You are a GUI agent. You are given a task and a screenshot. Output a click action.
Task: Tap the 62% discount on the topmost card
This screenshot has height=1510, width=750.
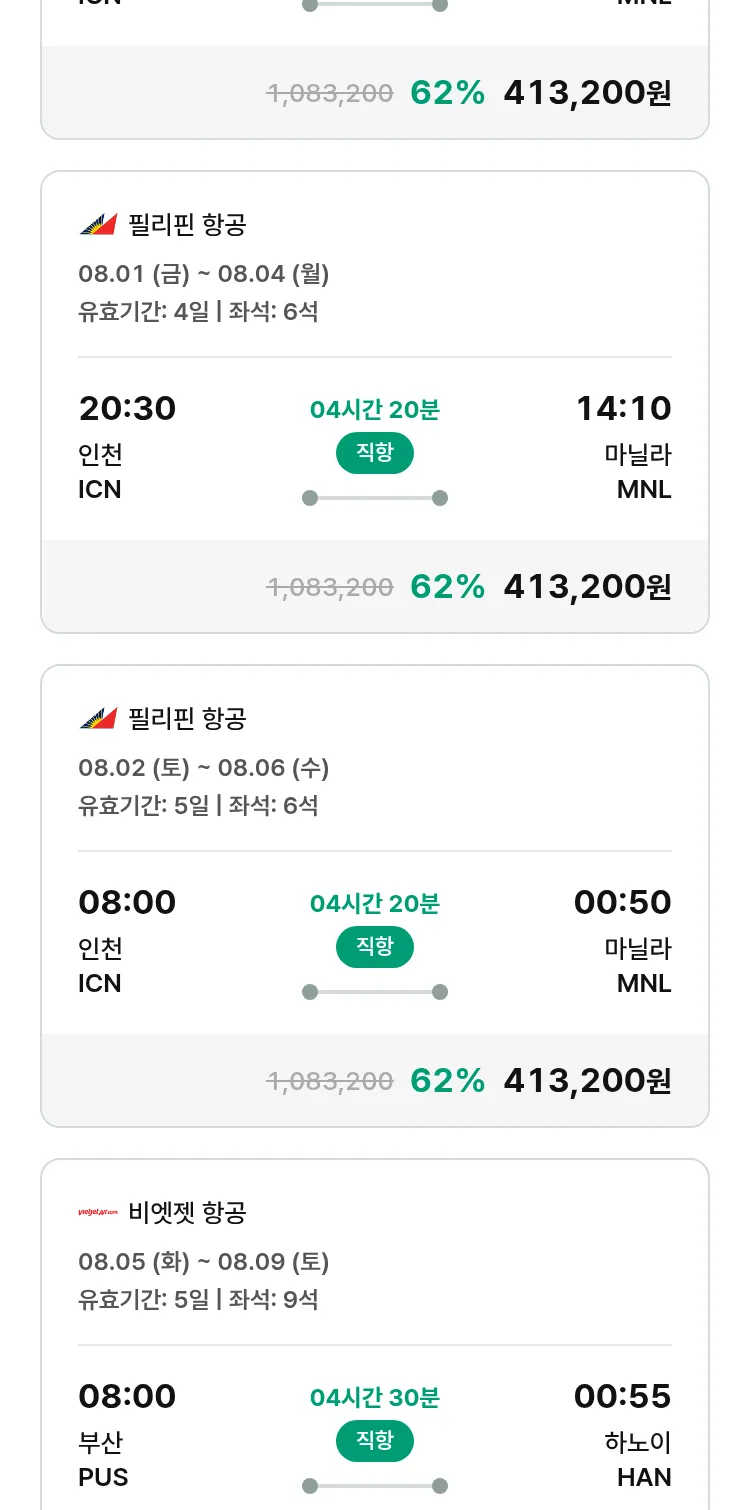pyautogui.click(x=447, y=93)
